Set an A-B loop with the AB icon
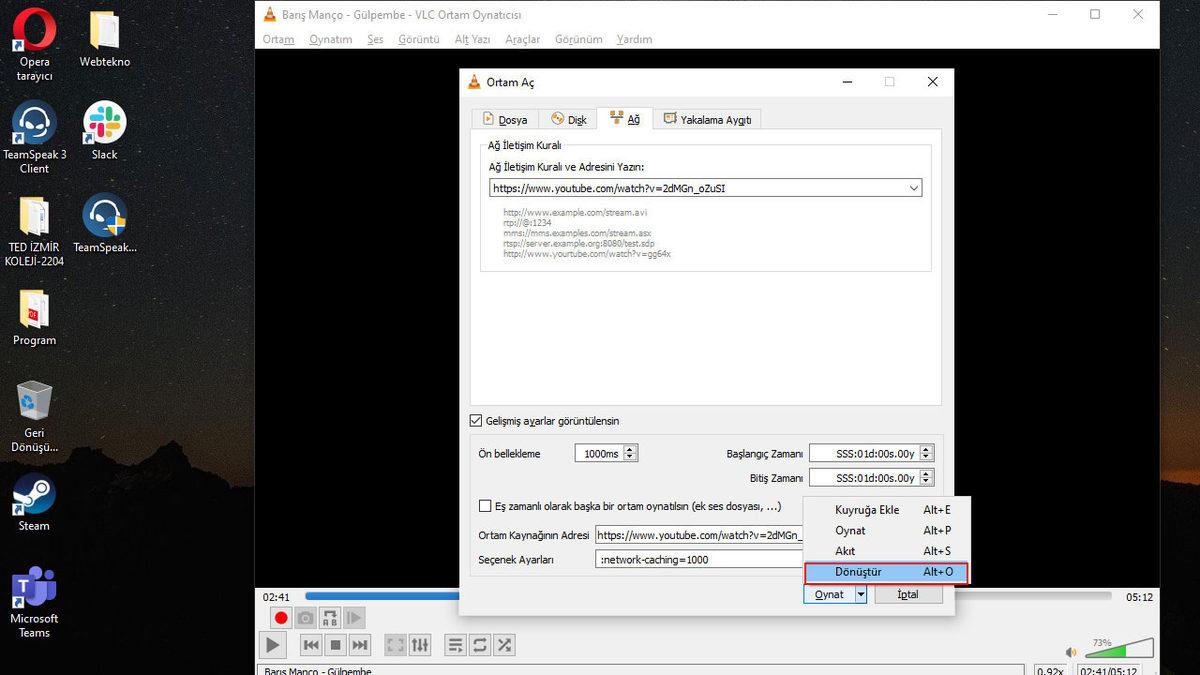 click(x=329, y=617)
